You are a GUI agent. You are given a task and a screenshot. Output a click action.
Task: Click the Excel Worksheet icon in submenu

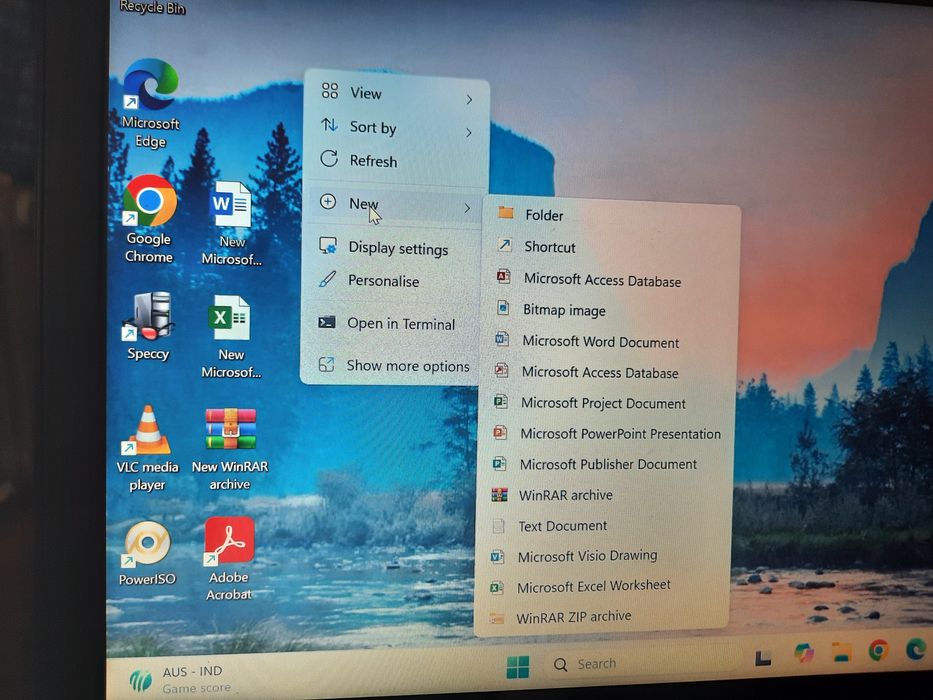click(496, 588)
